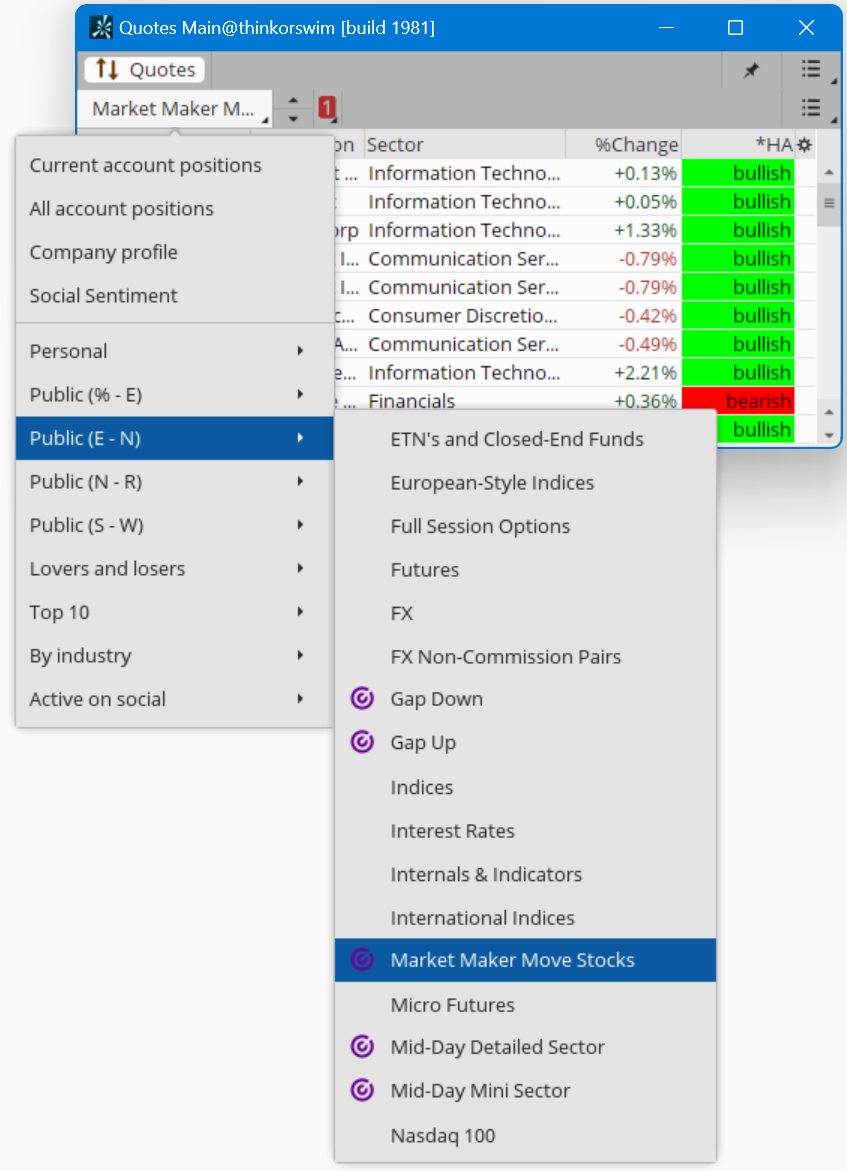Viewport: 847px width, 1171px height.
Task: Click the Quotes gadget header button
Action: [x=145, y=69]
